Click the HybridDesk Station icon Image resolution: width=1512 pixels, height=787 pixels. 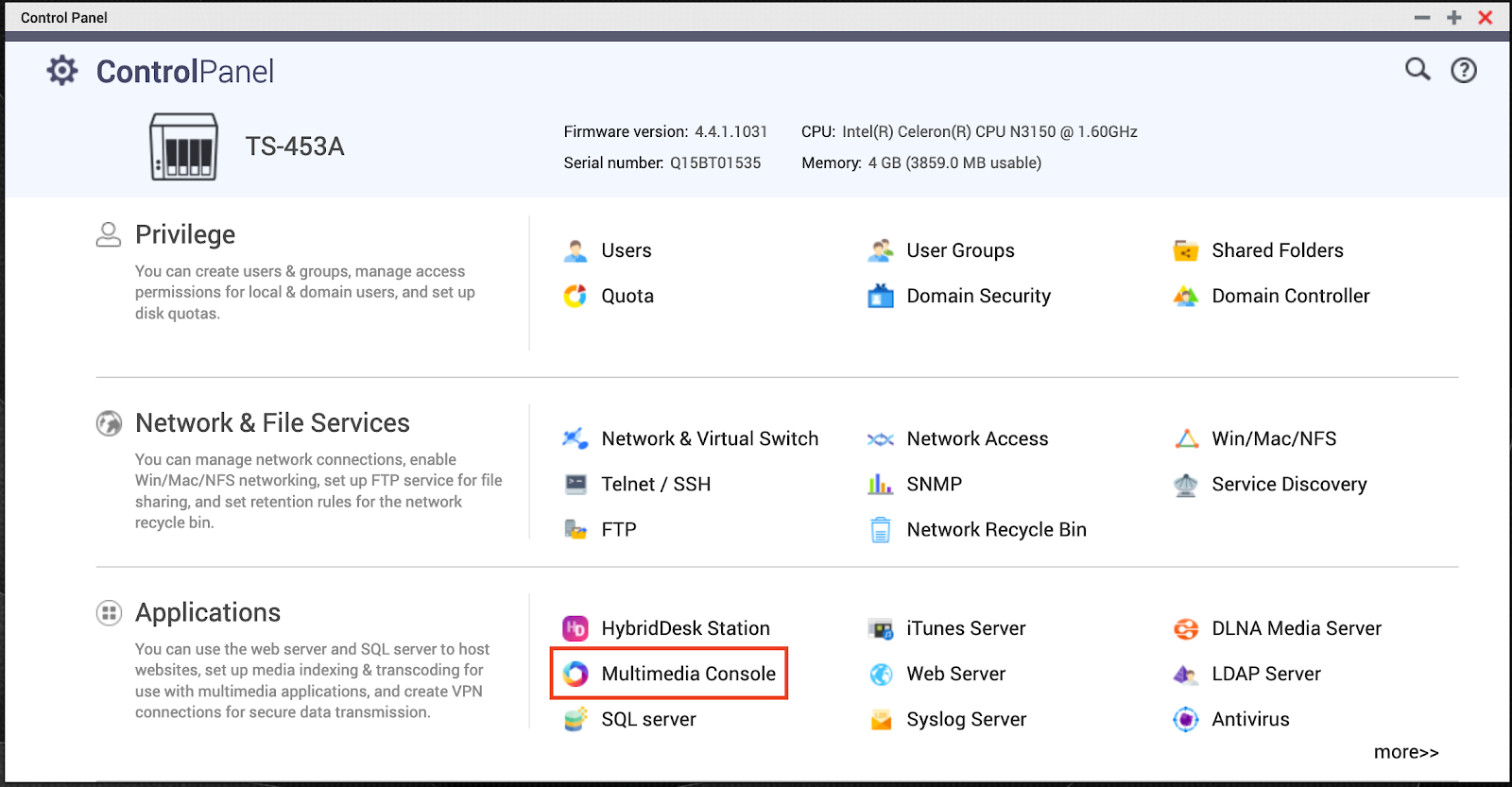(576, 628)
